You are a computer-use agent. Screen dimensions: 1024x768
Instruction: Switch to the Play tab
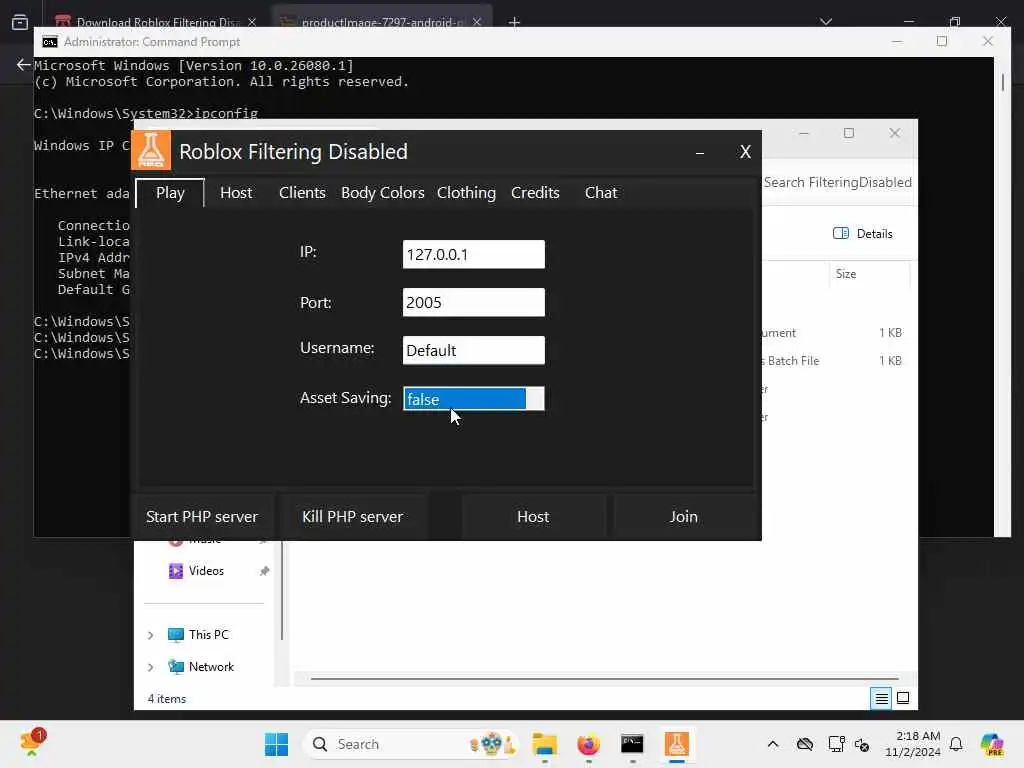point(170,193)
